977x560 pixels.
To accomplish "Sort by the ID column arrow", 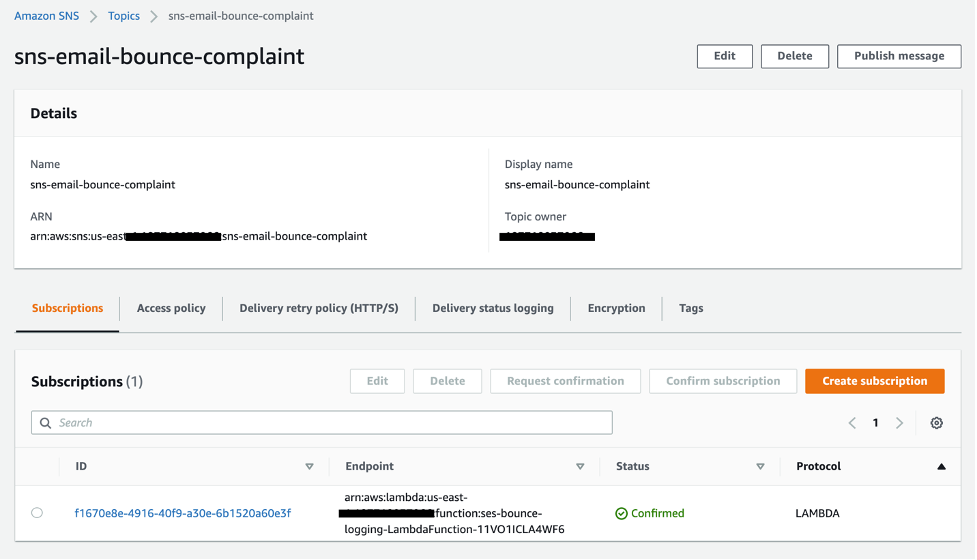I will [309, 467].
